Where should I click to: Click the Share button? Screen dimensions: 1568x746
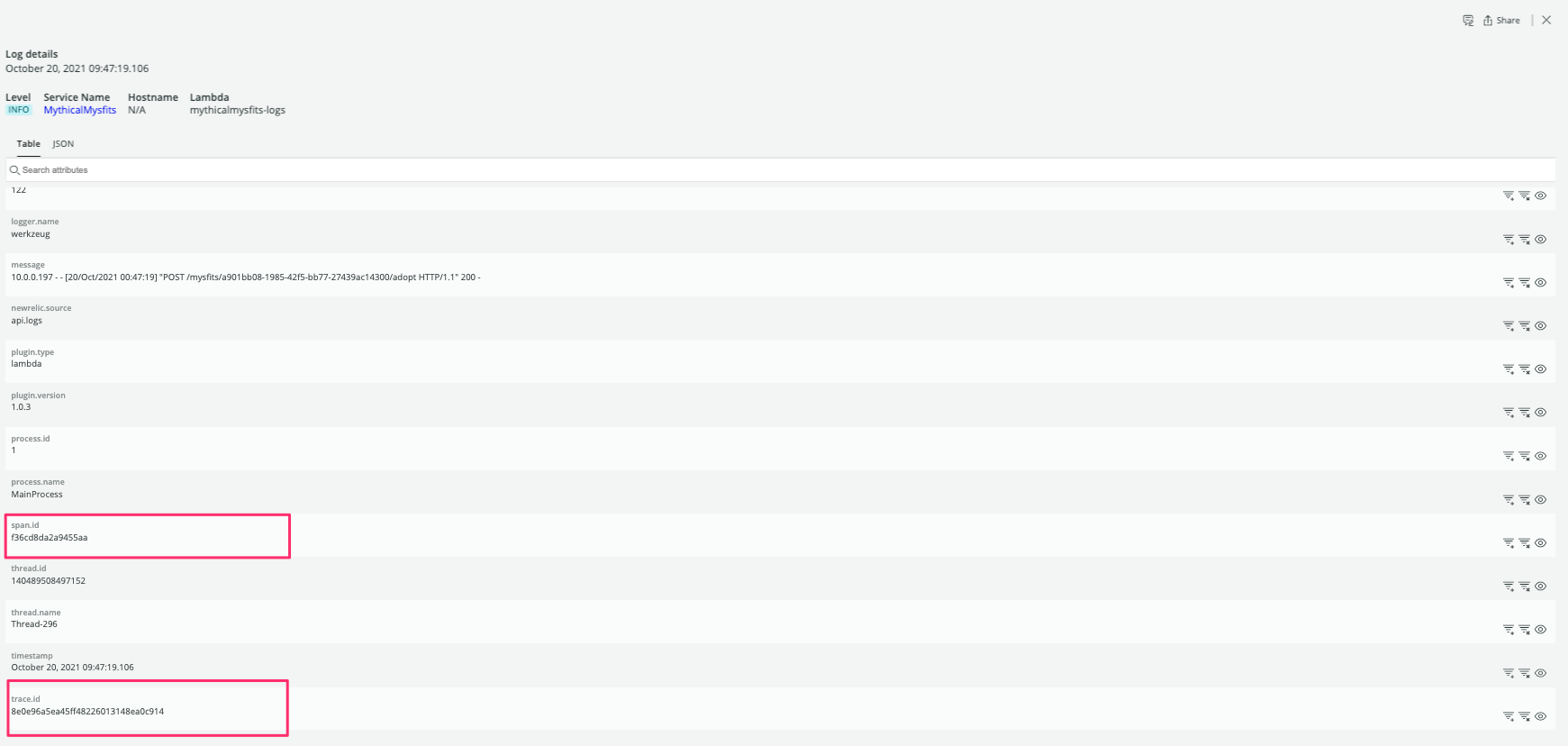click(x=1501, y=21)
